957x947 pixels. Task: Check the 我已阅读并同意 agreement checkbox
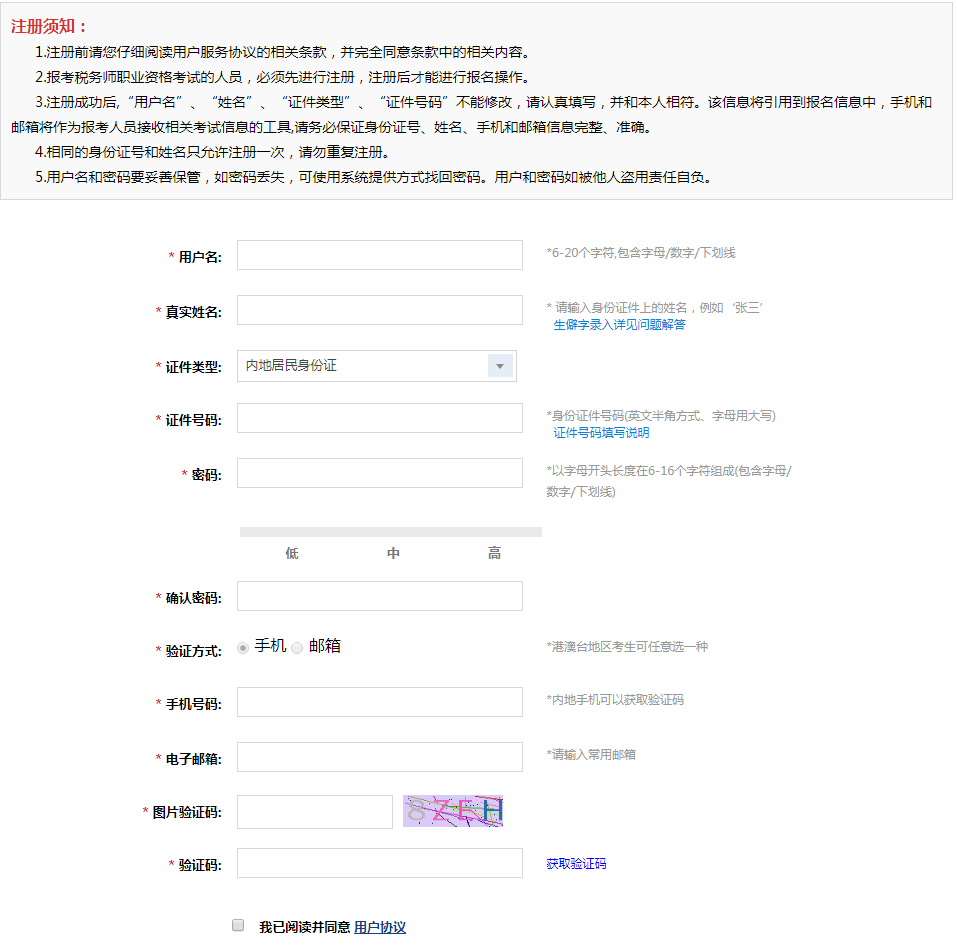237,924
